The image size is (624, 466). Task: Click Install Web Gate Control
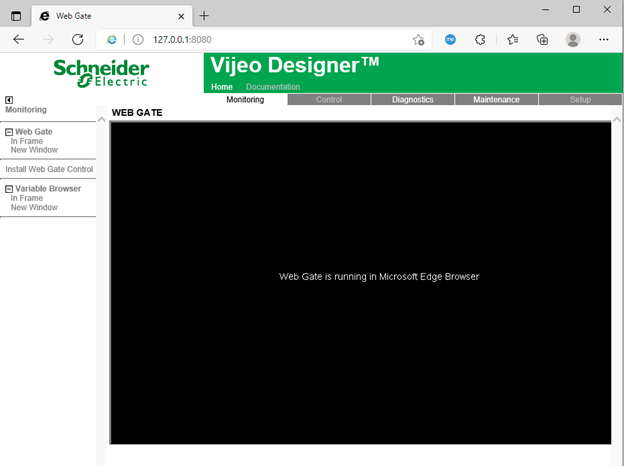click(x=49, y=169)
